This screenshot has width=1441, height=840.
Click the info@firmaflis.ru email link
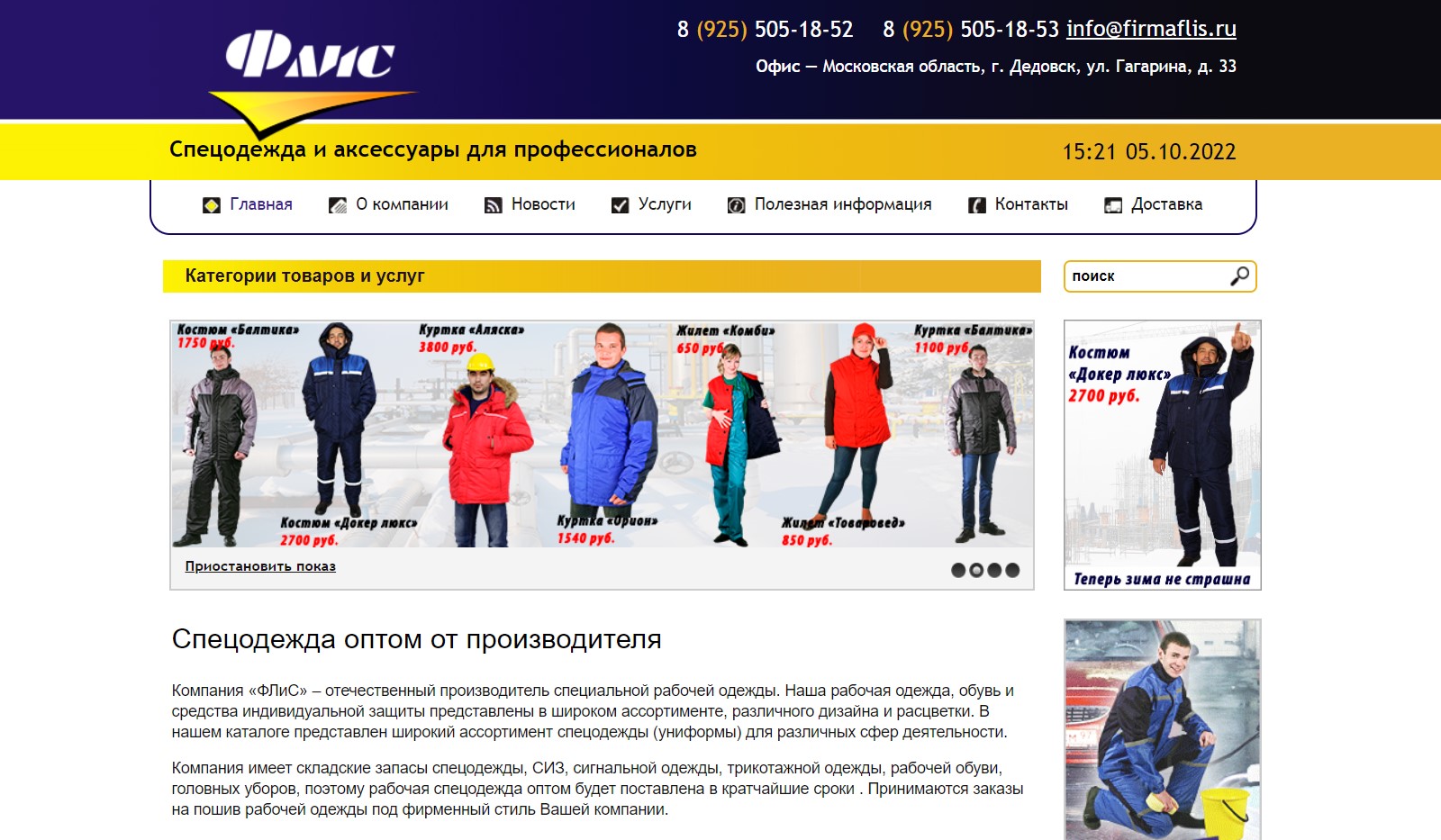[x=1151, y=29]
